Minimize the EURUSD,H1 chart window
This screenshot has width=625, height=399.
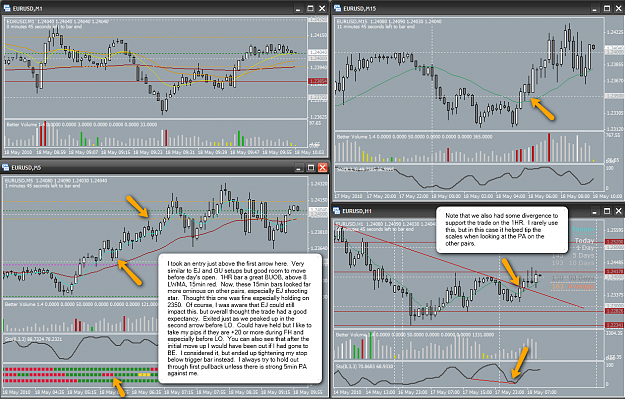click(595, 211)
